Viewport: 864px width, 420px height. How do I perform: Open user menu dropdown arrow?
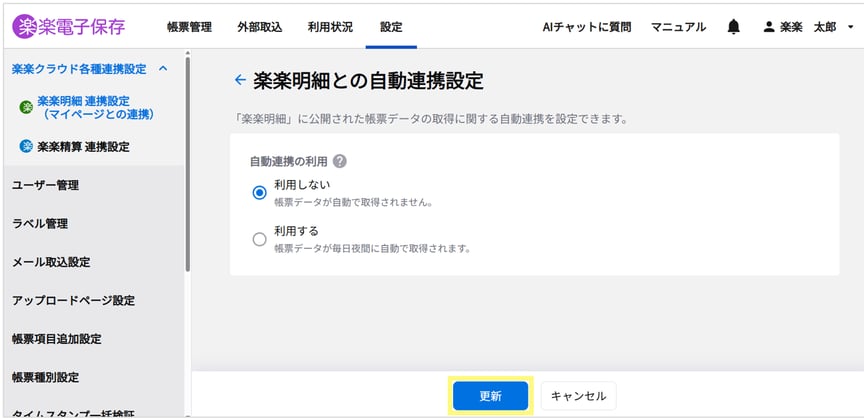click(x=850, y=27)
